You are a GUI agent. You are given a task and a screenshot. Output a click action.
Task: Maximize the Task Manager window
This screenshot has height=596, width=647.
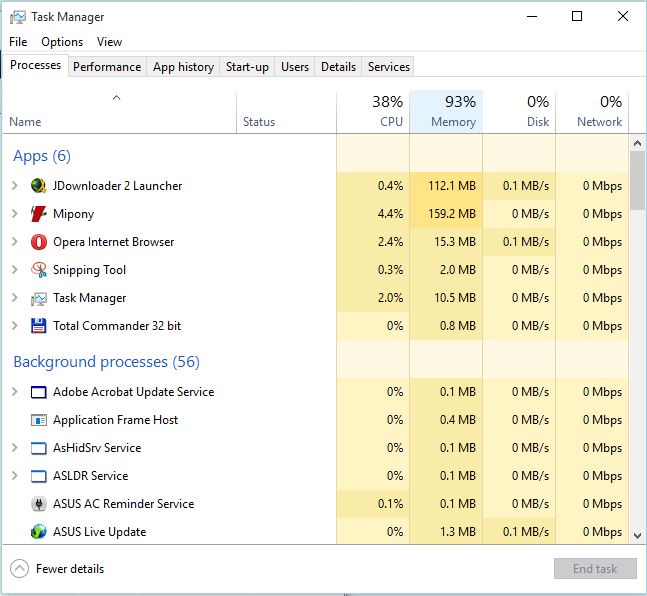click(x=577, y=17)
